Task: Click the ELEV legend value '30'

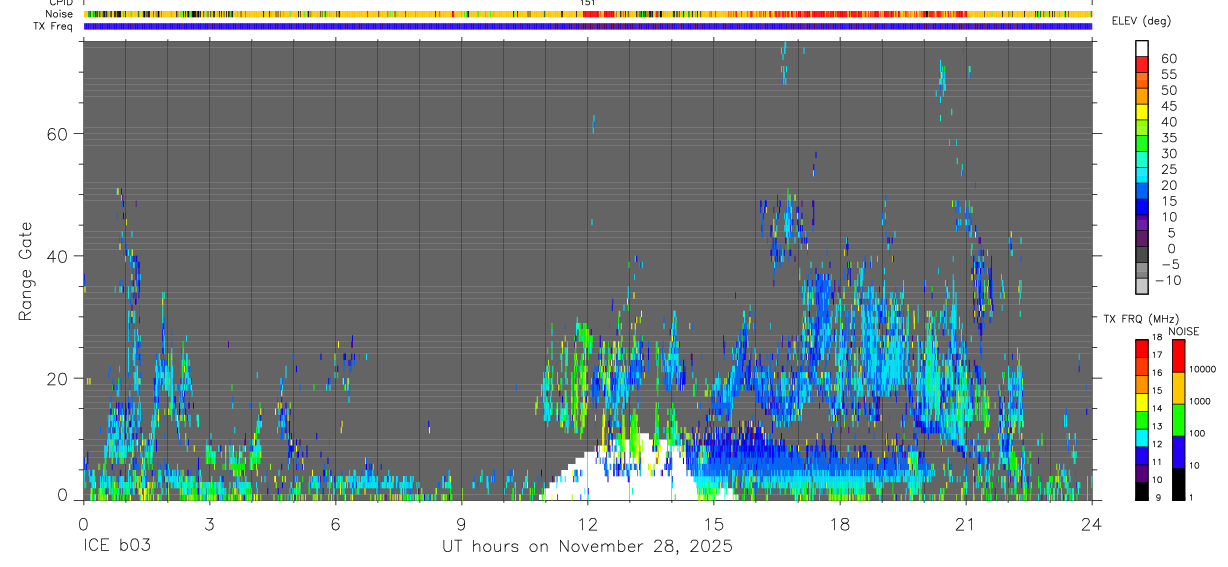Action: (x=1167, y=154)
